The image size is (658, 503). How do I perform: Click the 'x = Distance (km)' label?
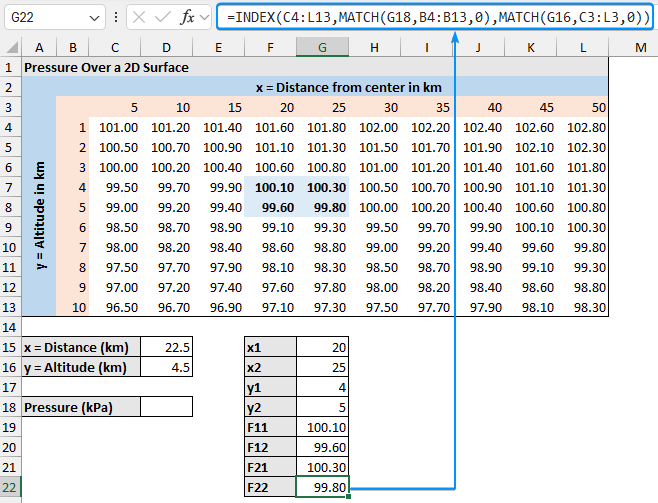pyautogui.click(x=81, y=347)
